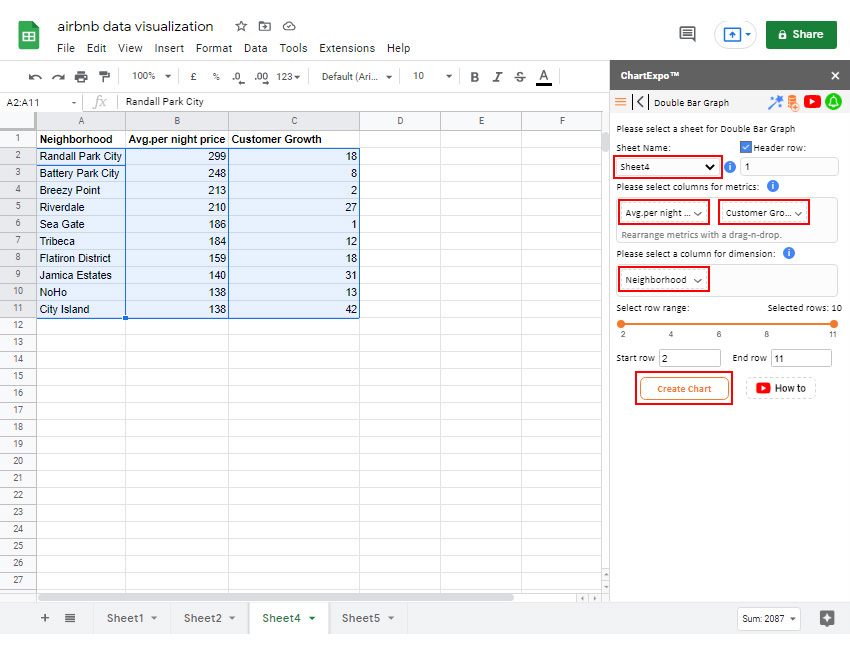Go back from Double Bar Graph
This screenshot has height=655, width=850.
click(640, 102)
